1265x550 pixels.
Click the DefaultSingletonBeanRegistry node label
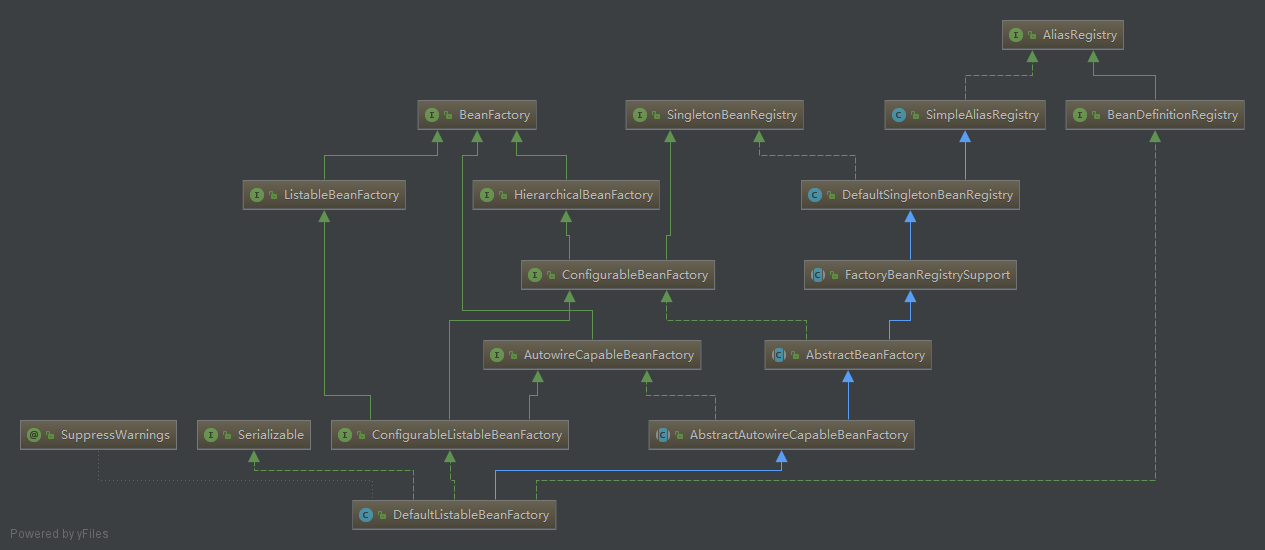928,195
